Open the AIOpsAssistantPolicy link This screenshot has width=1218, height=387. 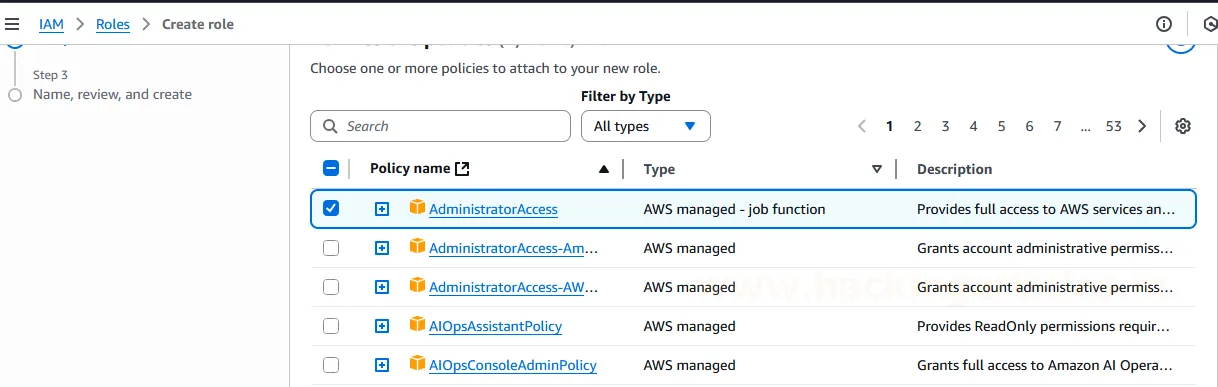[495, 326]
